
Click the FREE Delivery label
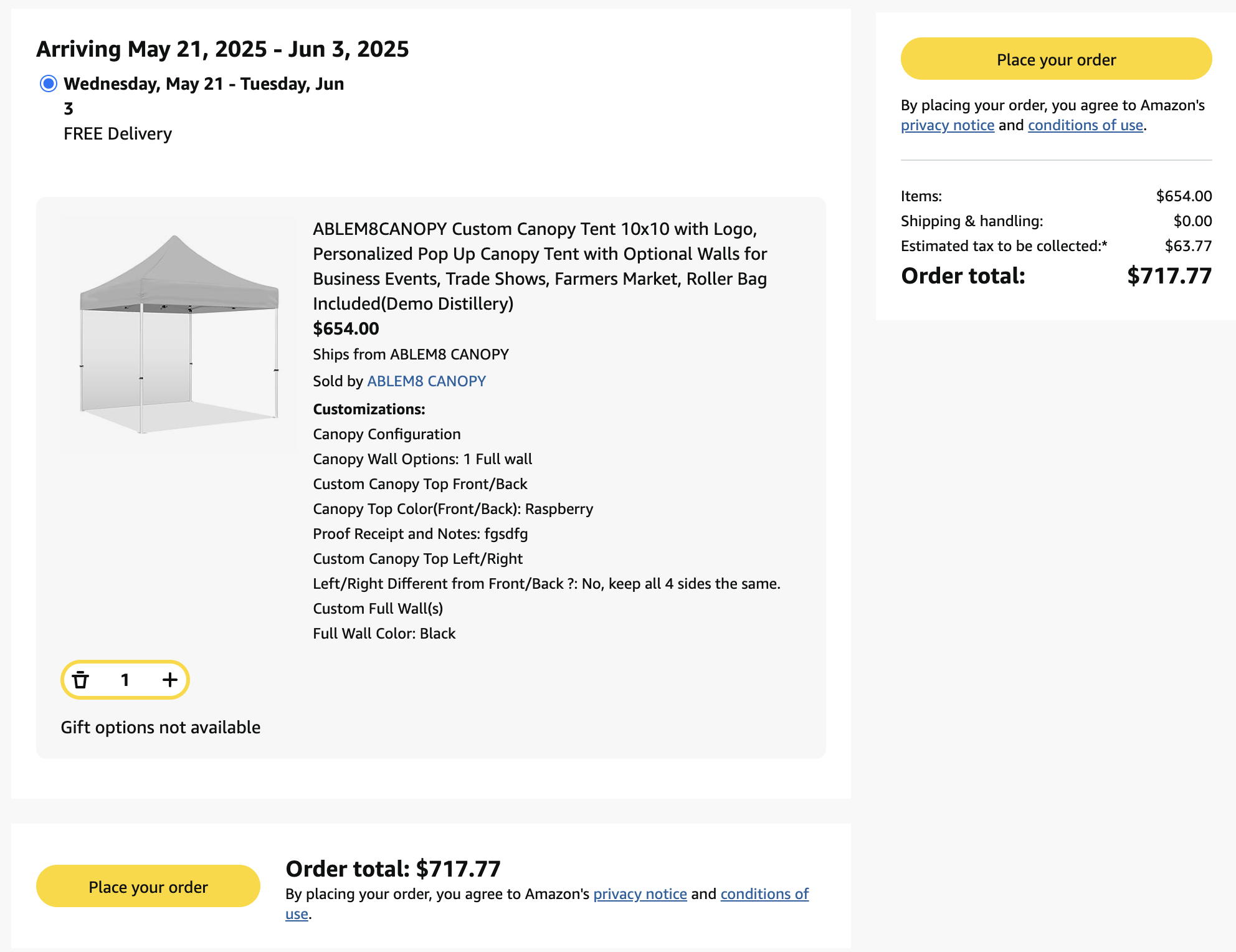[118, 133]
